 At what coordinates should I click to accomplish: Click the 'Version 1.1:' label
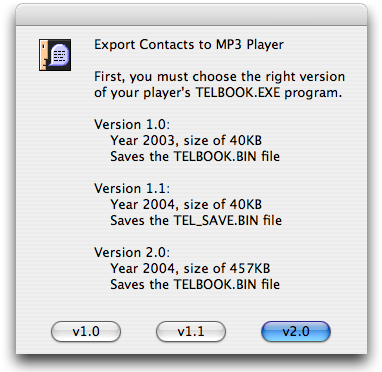click(x=132, y=188)
